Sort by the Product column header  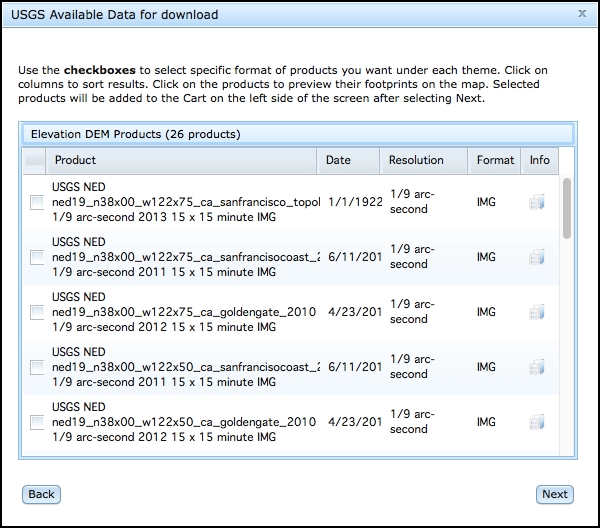click(181, 161)
